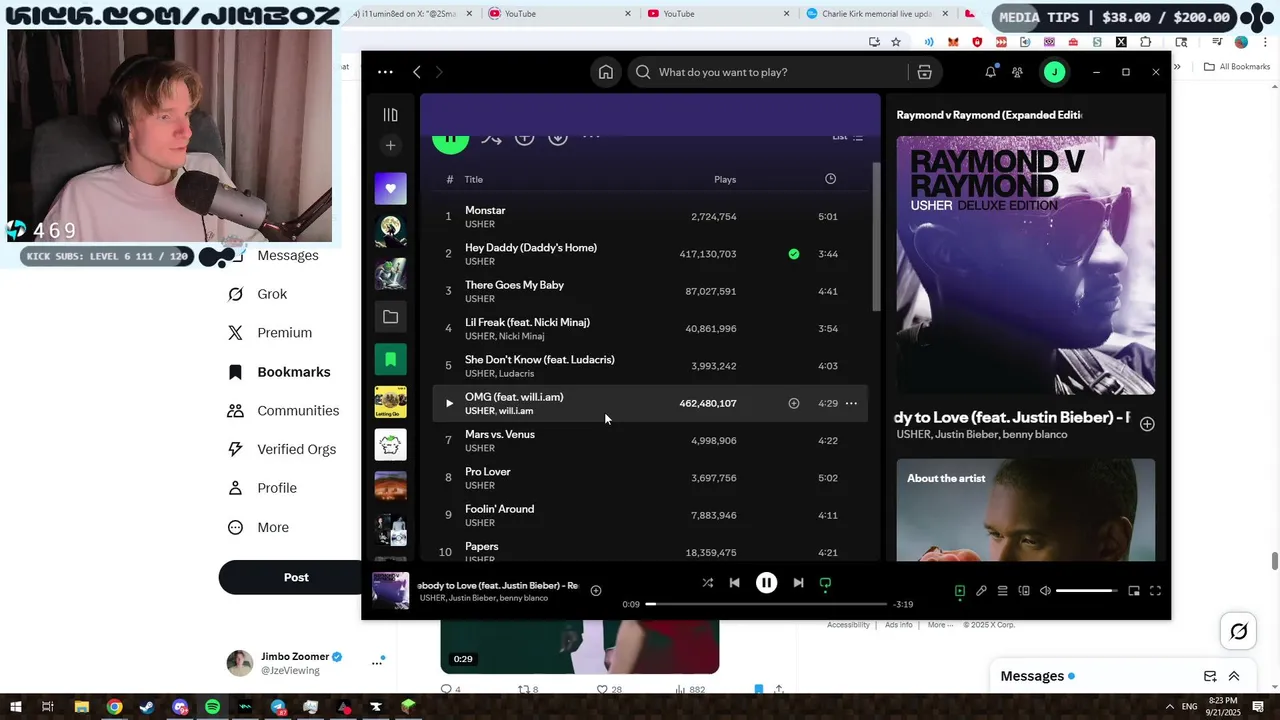Viewport: 1280px width, 720px height.
Task: Add OMG to Liked Songs
Action: point(793,404)
